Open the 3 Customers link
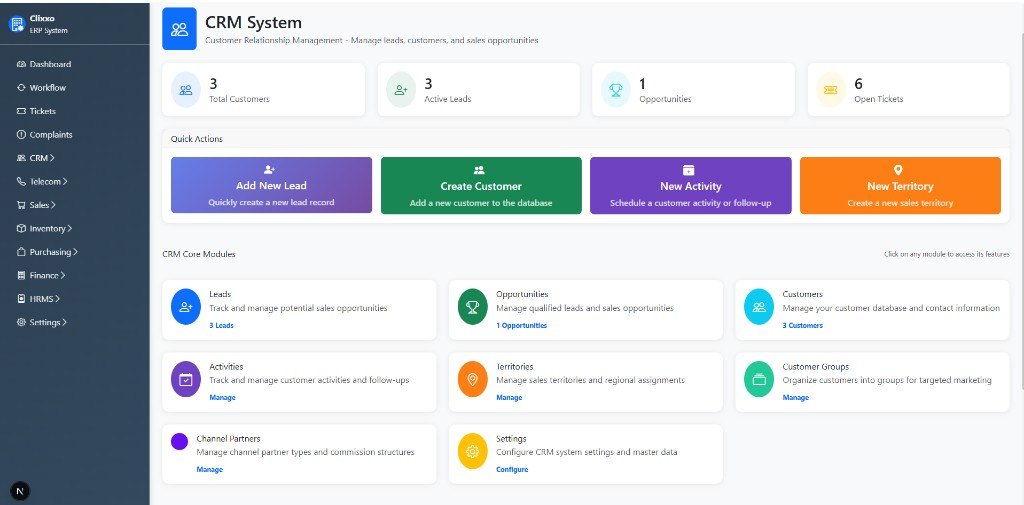 [803, 325]
